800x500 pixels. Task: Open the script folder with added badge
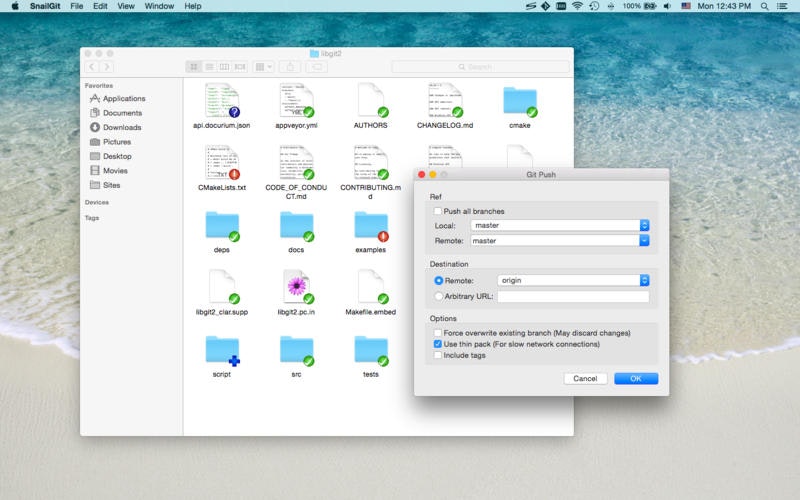point(222,350)
